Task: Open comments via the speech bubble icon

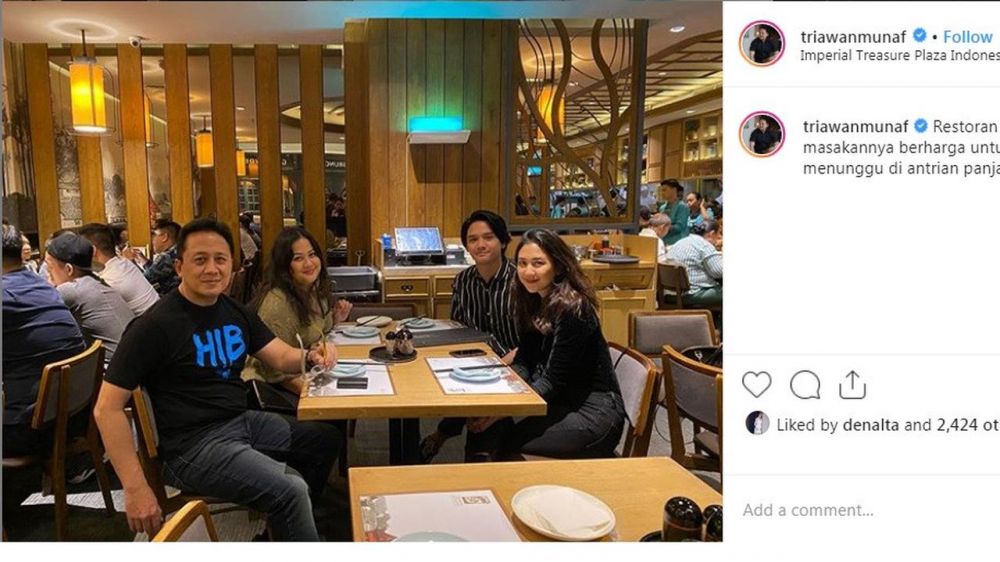Action: coord(805,385)
